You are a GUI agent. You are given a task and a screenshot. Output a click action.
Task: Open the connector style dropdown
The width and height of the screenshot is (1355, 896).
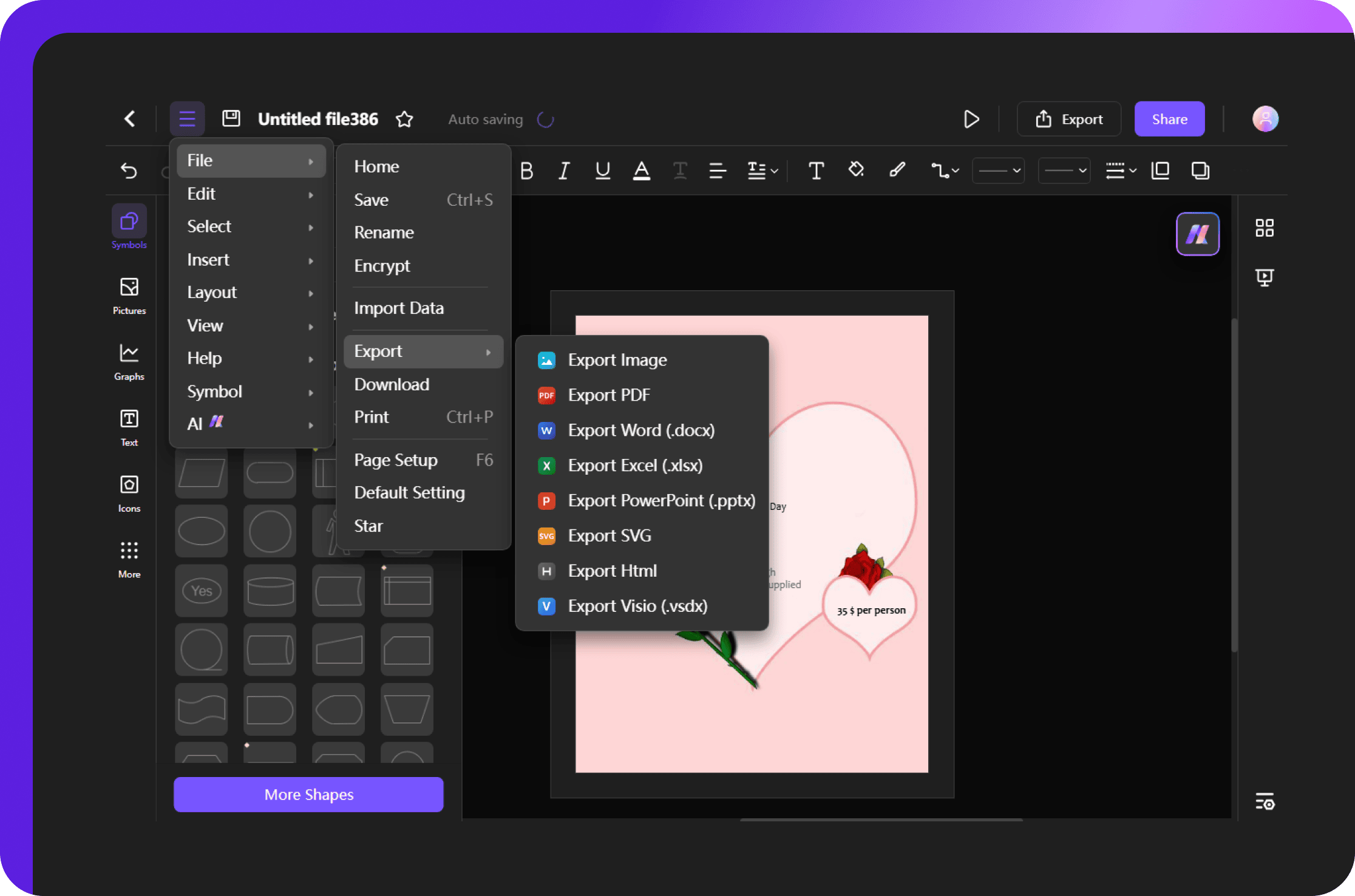945,171
